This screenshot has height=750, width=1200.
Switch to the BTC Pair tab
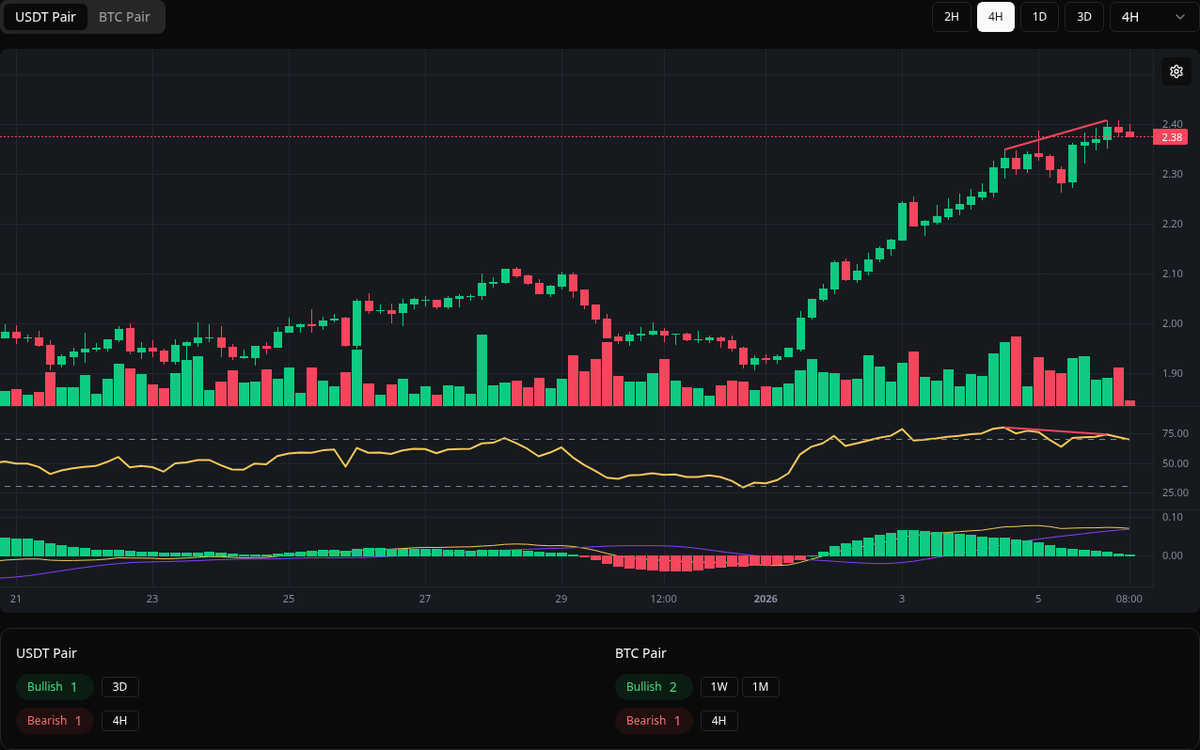[123, 17]
